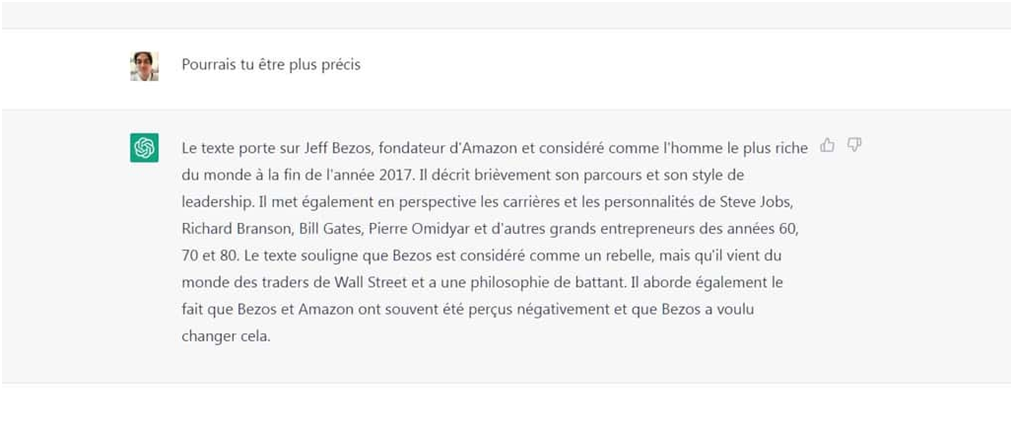Click the blank white area below the response
Image resolution: width=1013 pixels, height=439 pixels.
(x=506, y=411)
